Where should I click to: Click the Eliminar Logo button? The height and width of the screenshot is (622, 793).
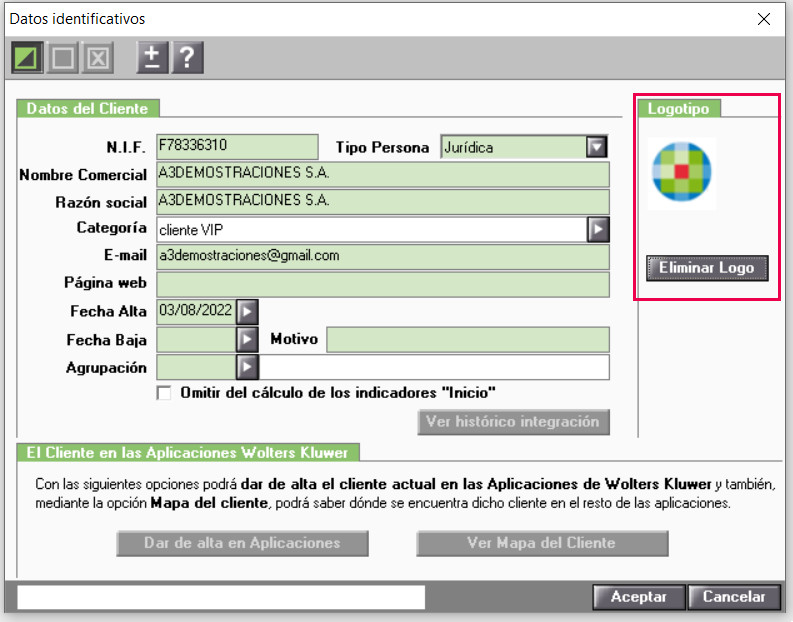(707, 268)
